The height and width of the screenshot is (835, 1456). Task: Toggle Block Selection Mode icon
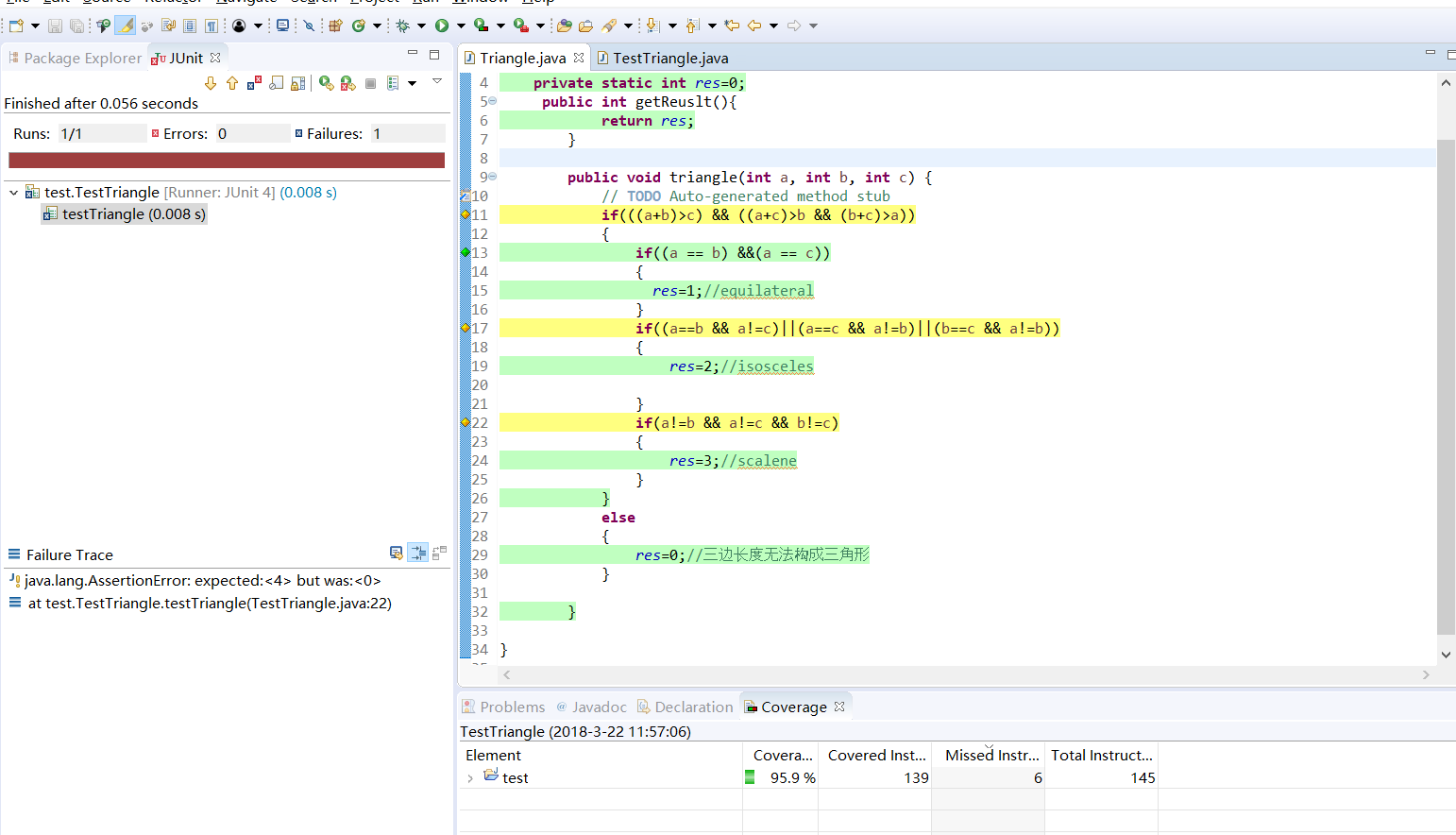tap(190, 26)
